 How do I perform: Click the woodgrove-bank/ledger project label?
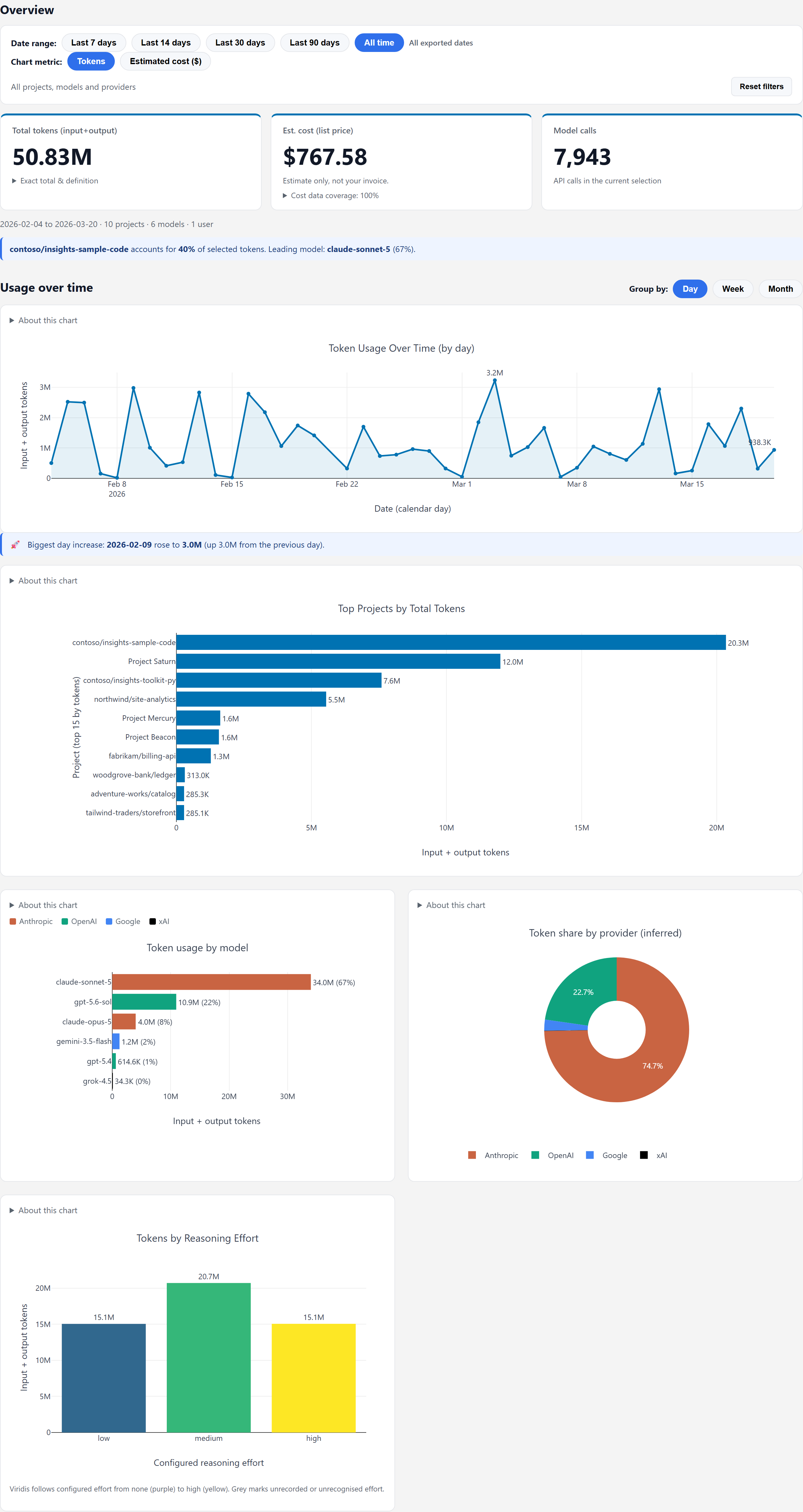134,775
